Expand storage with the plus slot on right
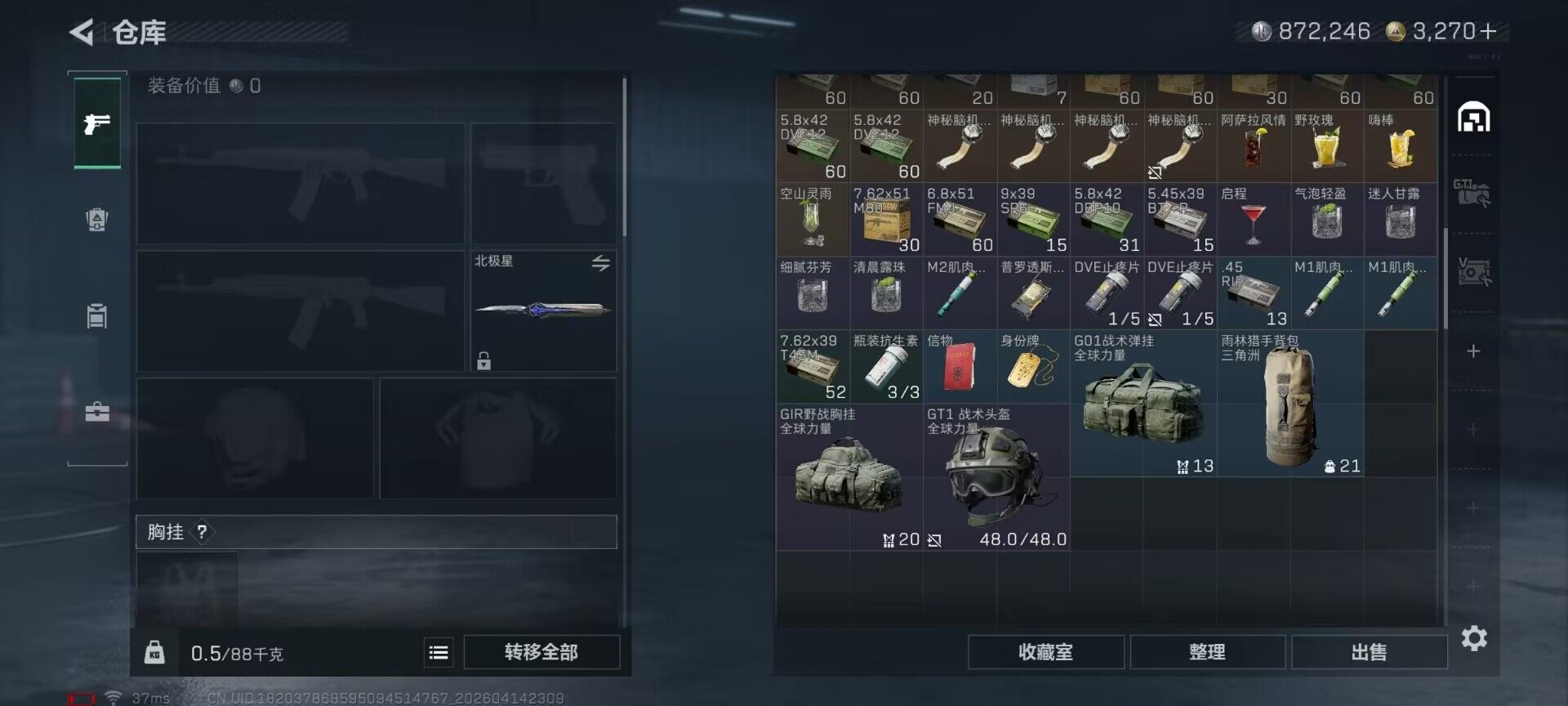Viewport: 1568px width, 706px height. coord(1473,351)
